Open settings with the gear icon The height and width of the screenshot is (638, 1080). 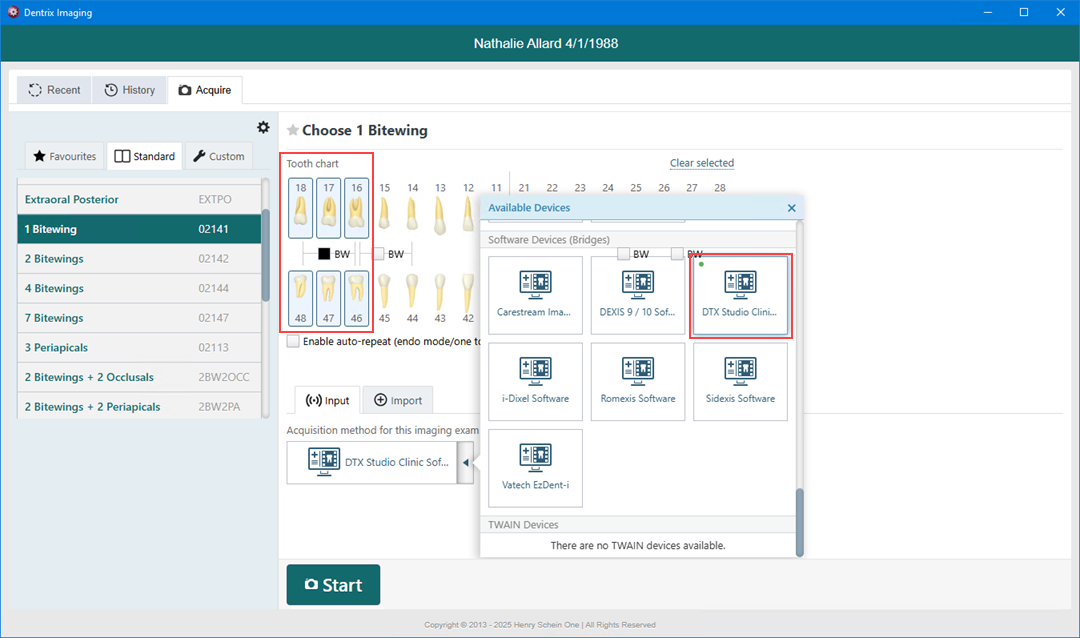(x=263, y=127)
